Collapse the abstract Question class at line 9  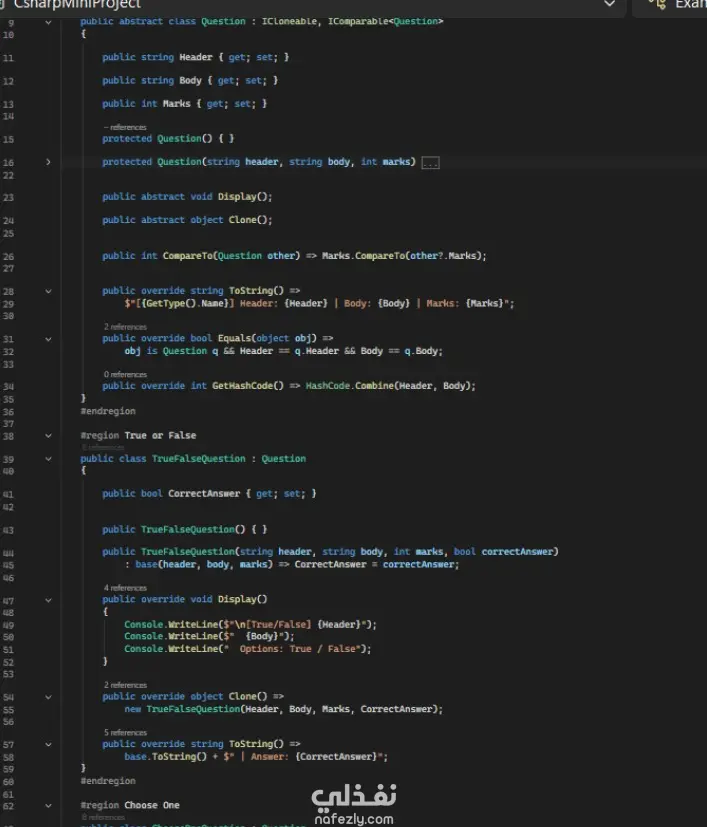49,22
